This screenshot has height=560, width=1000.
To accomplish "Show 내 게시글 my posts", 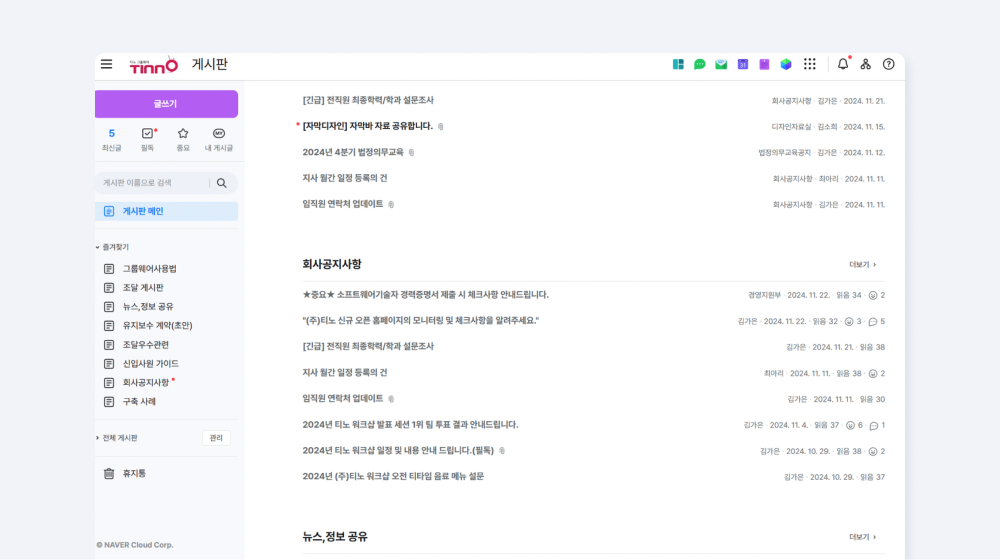I will click(x=219, y=140).
